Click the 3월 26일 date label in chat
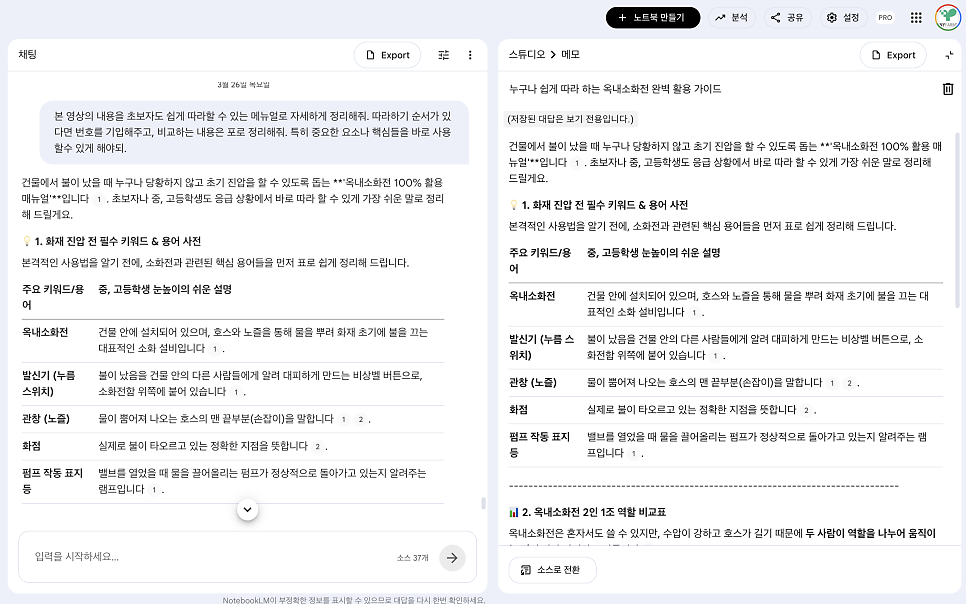Image resolution: width=966 pixels, height=604 pixels. click(243, 85)
